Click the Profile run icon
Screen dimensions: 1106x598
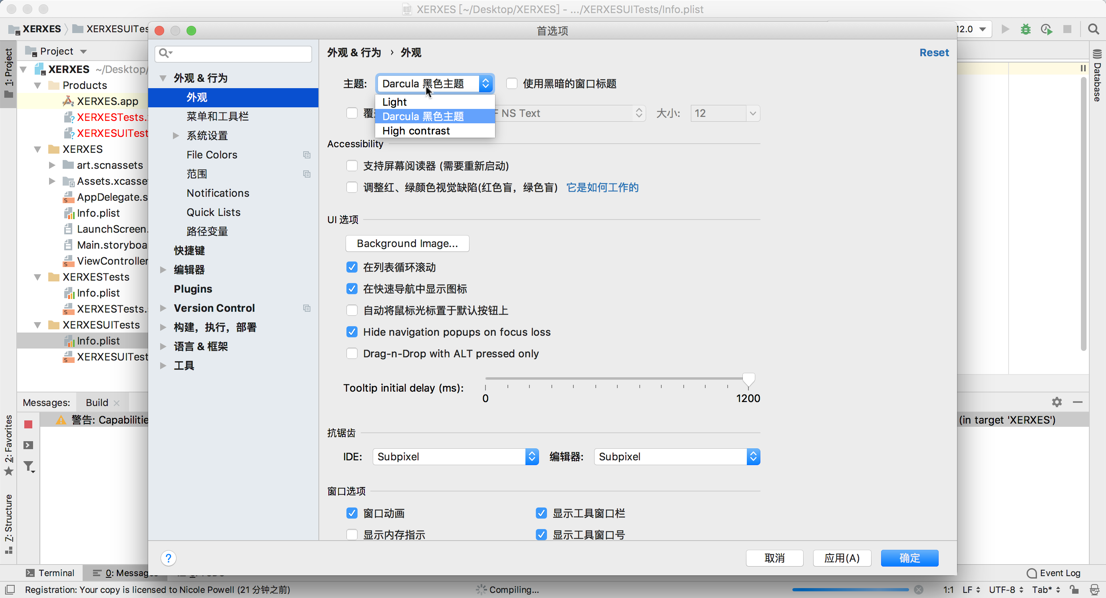click(x=1047, y=29)
